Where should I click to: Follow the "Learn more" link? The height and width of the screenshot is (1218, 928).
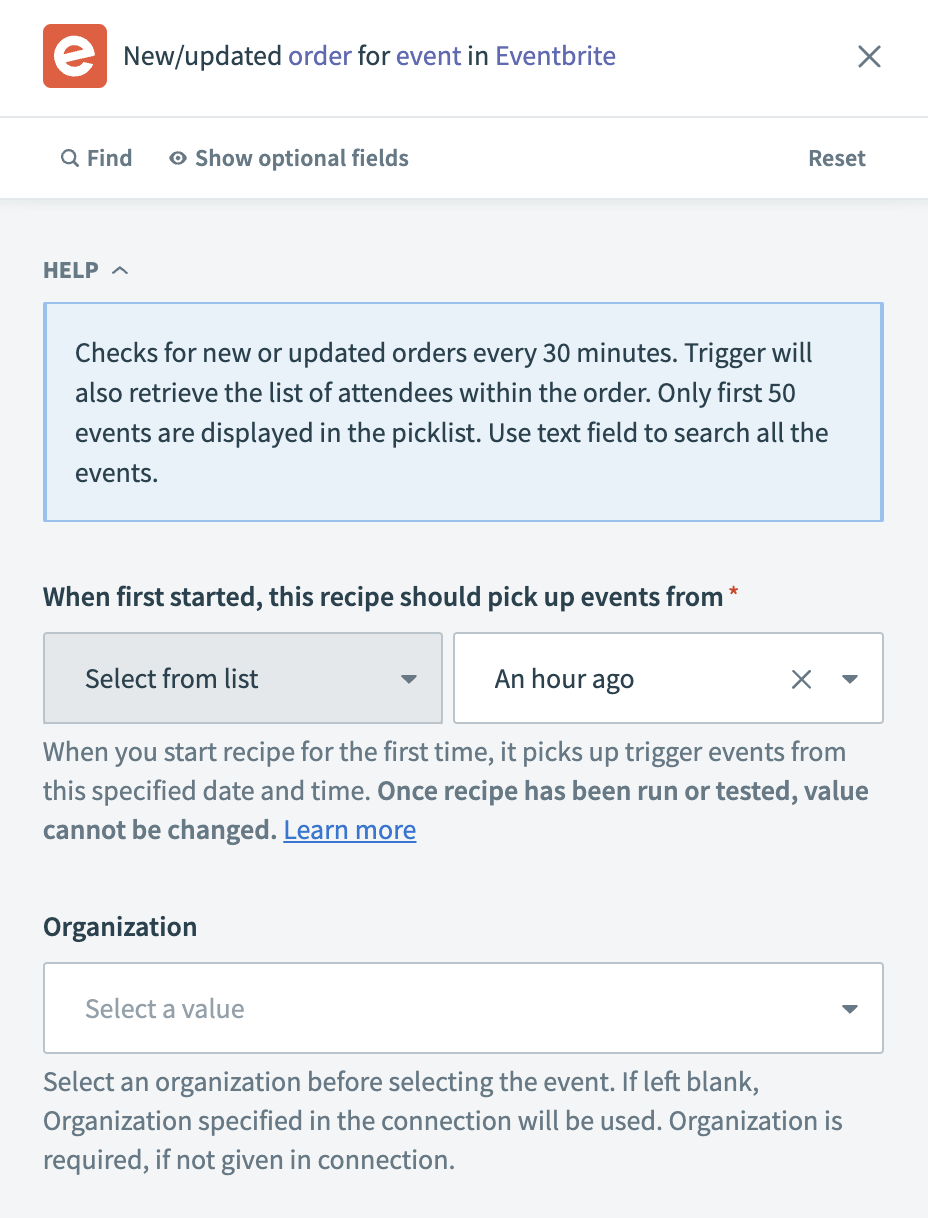pyautogui.click(x=349, y=829)
